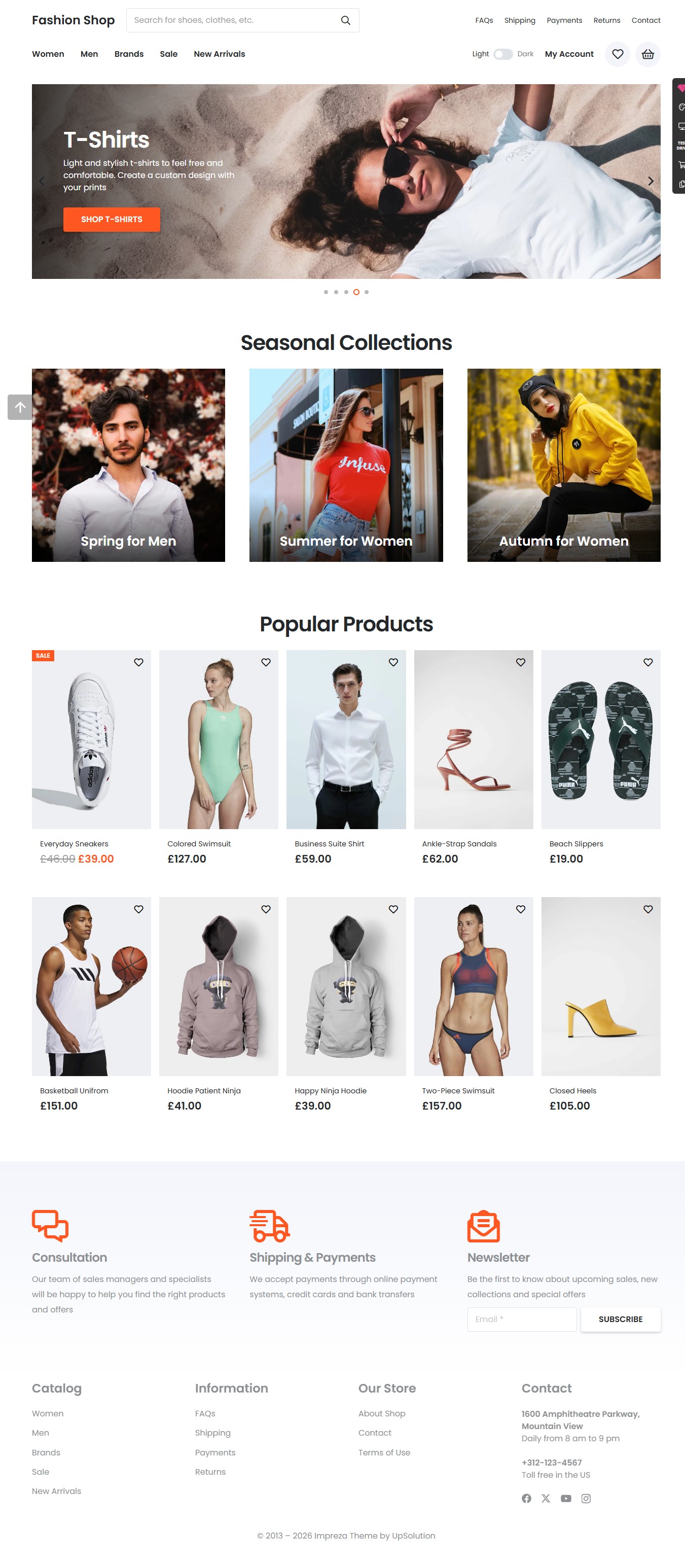Toggle the Light/Dark mode switch
685x1568 pixels.
[503, 54]
